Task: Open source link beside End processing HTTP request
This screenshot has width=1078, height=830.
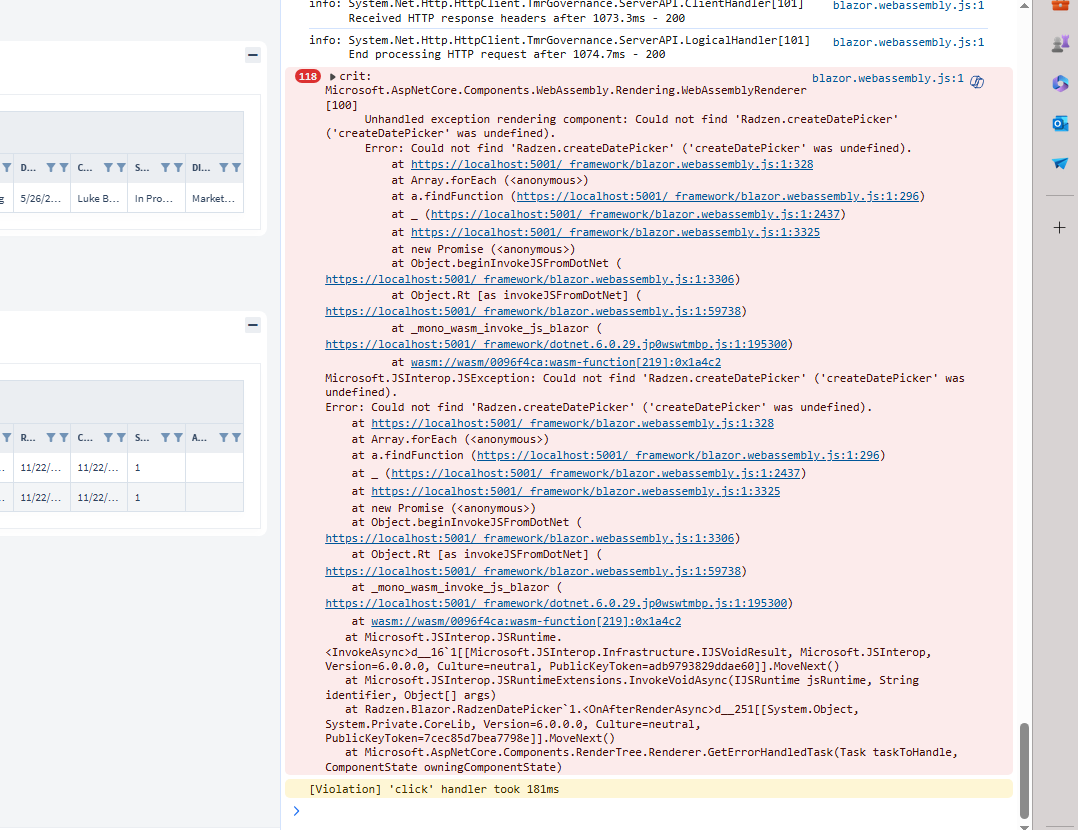Action: tap(908, 42)
